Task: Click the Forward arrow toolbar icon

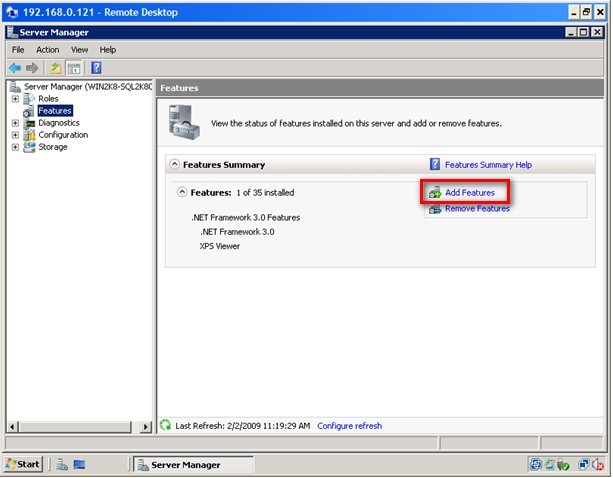Action: pos(32,68)
